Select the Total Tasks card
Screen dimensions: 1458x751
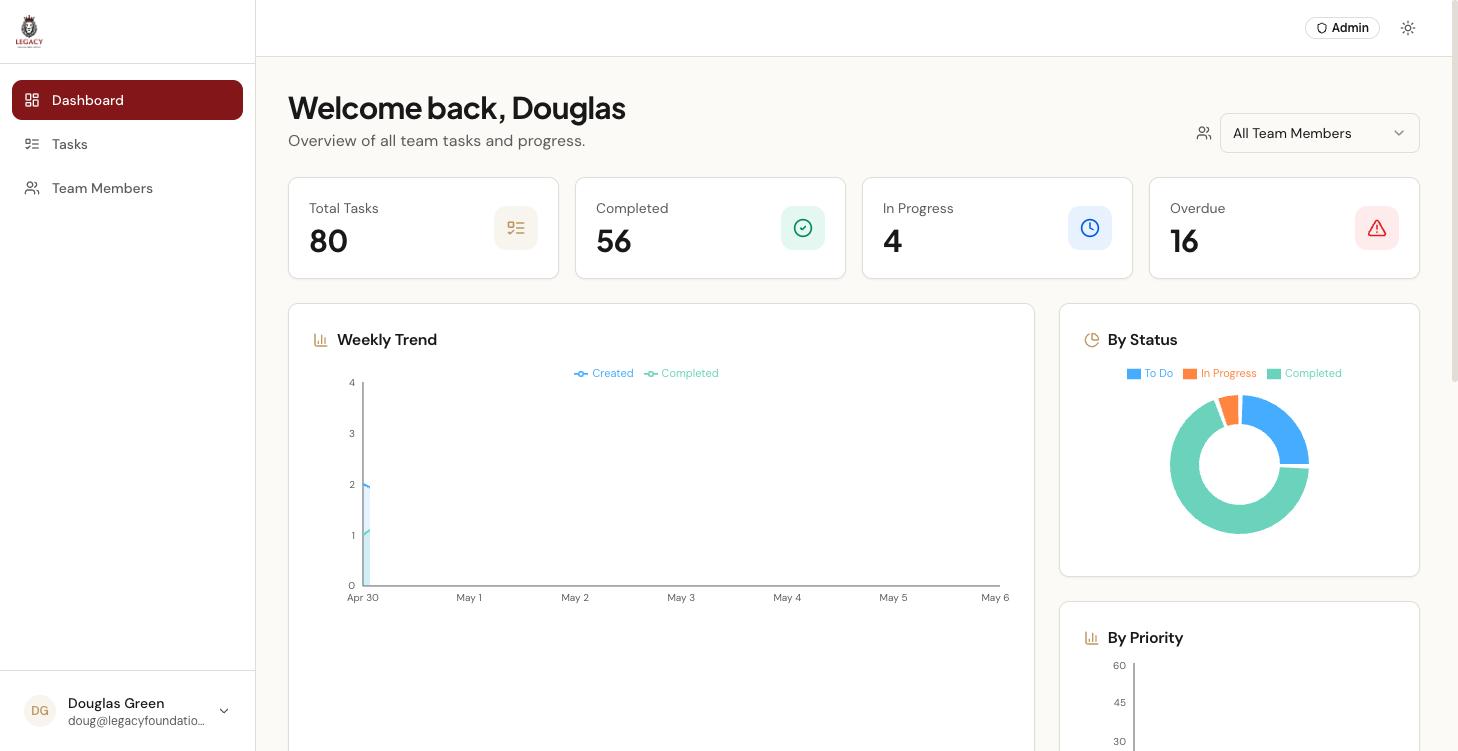423,228
